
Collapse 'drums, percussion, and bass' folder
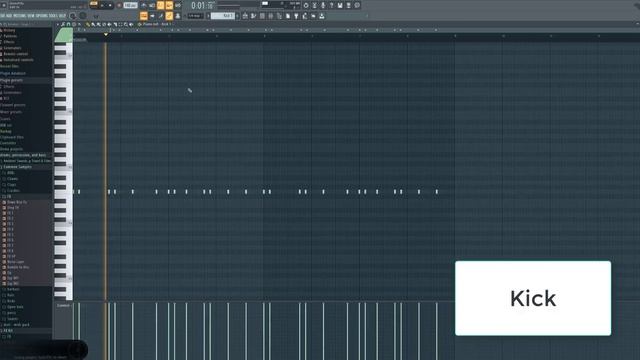tap(23, 155)
